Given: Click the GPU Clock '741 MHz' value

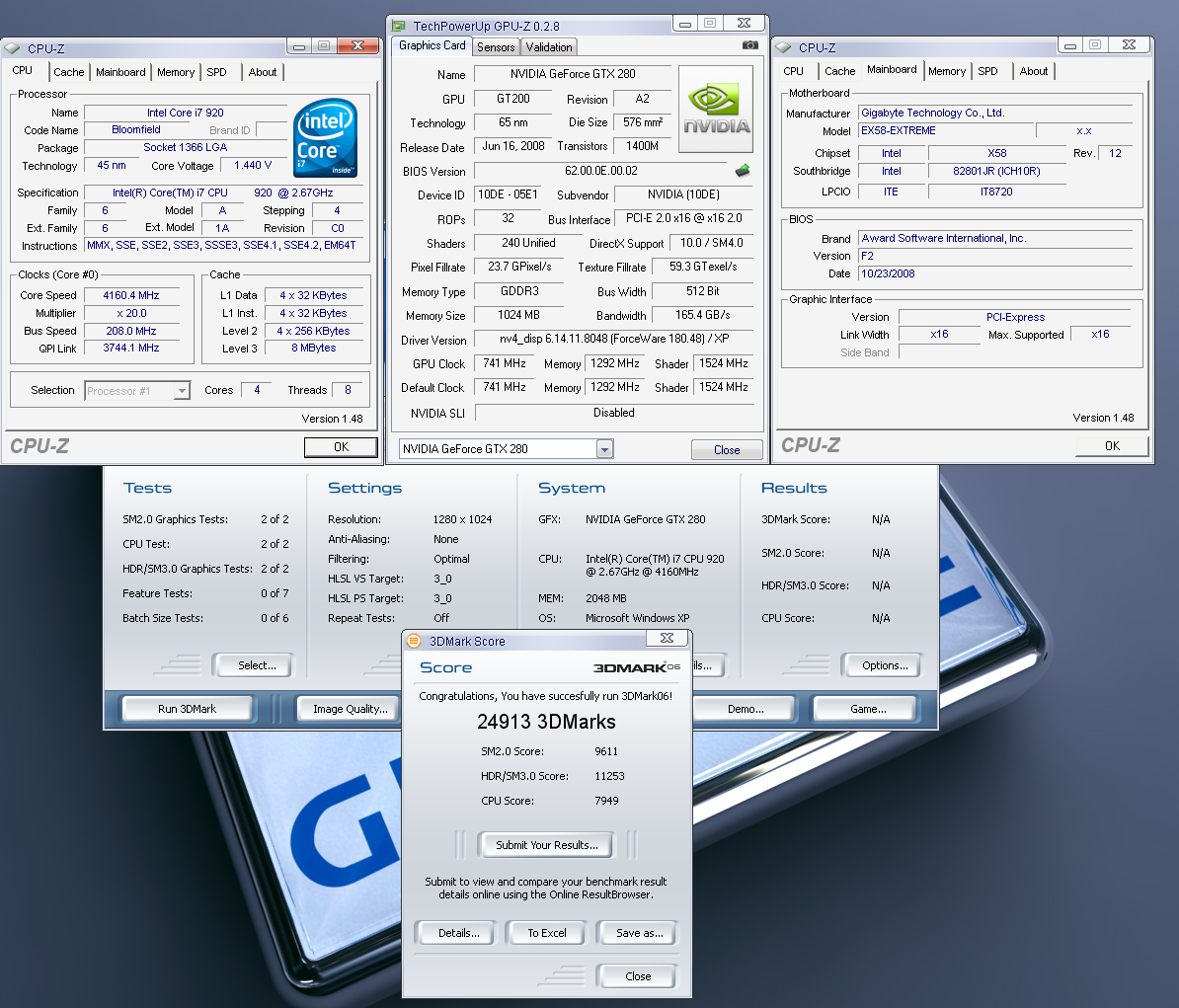Looking at the screenshot, I should (x=505, y=364).
